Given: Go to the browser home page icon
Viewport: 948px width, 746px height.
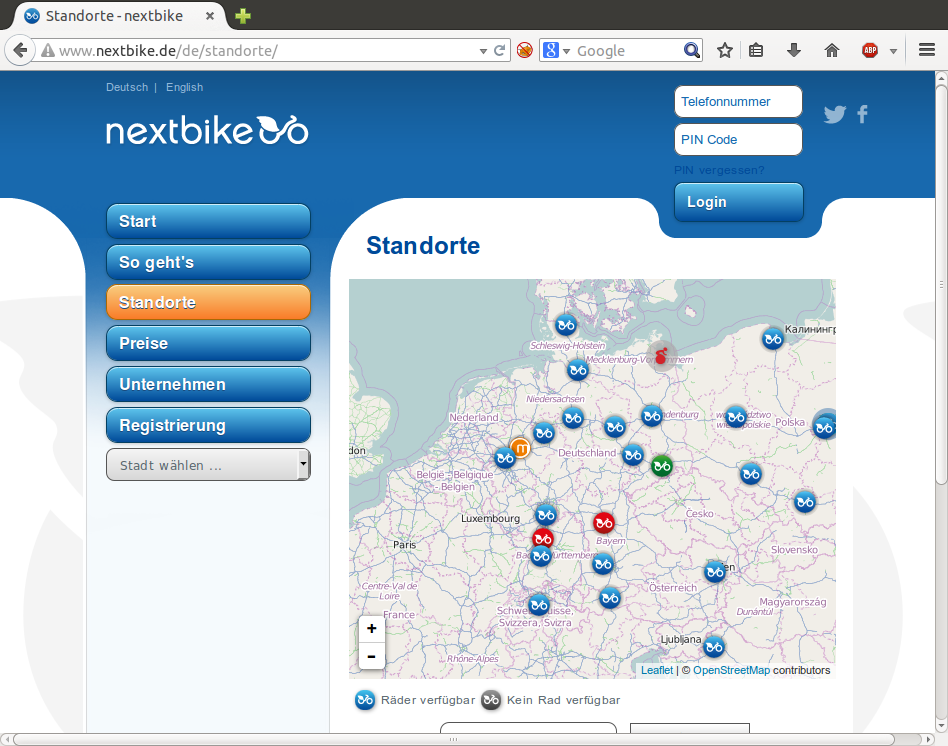Looking at the screenshot, I should [832, 50].
